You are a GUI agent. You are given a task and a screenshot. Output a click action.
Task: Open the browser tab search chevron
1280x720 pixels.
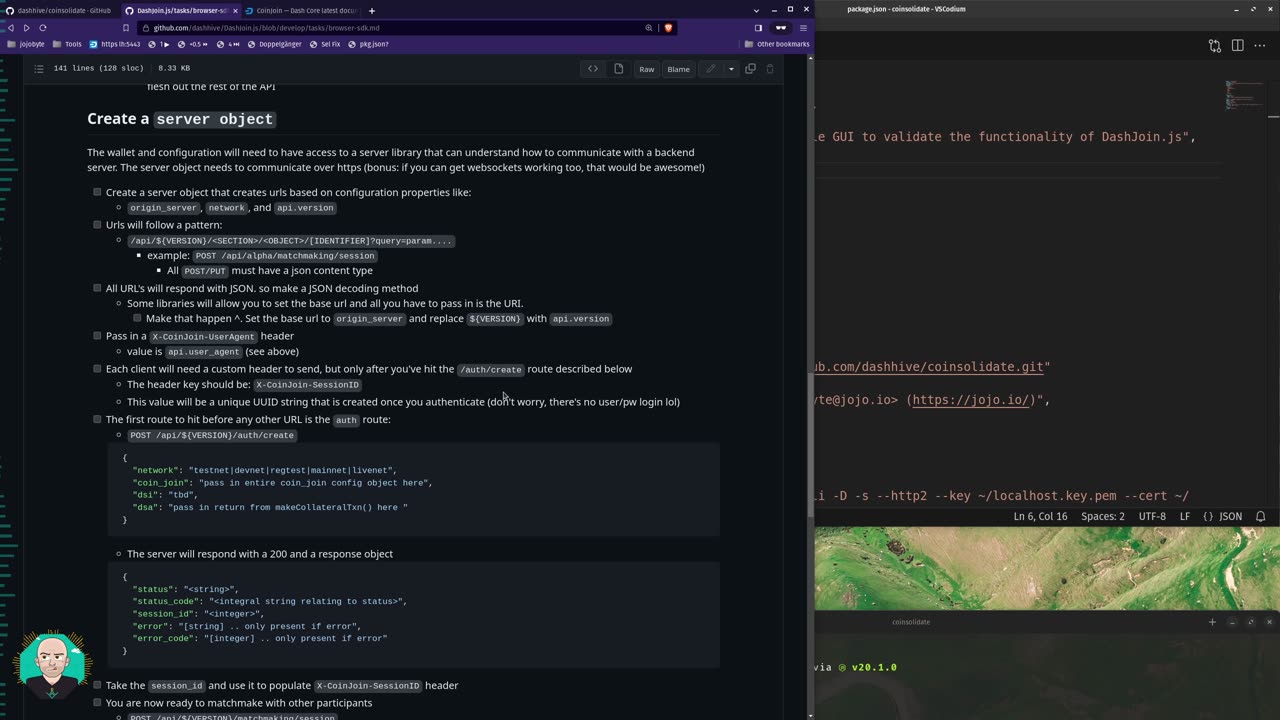(756, 10)
